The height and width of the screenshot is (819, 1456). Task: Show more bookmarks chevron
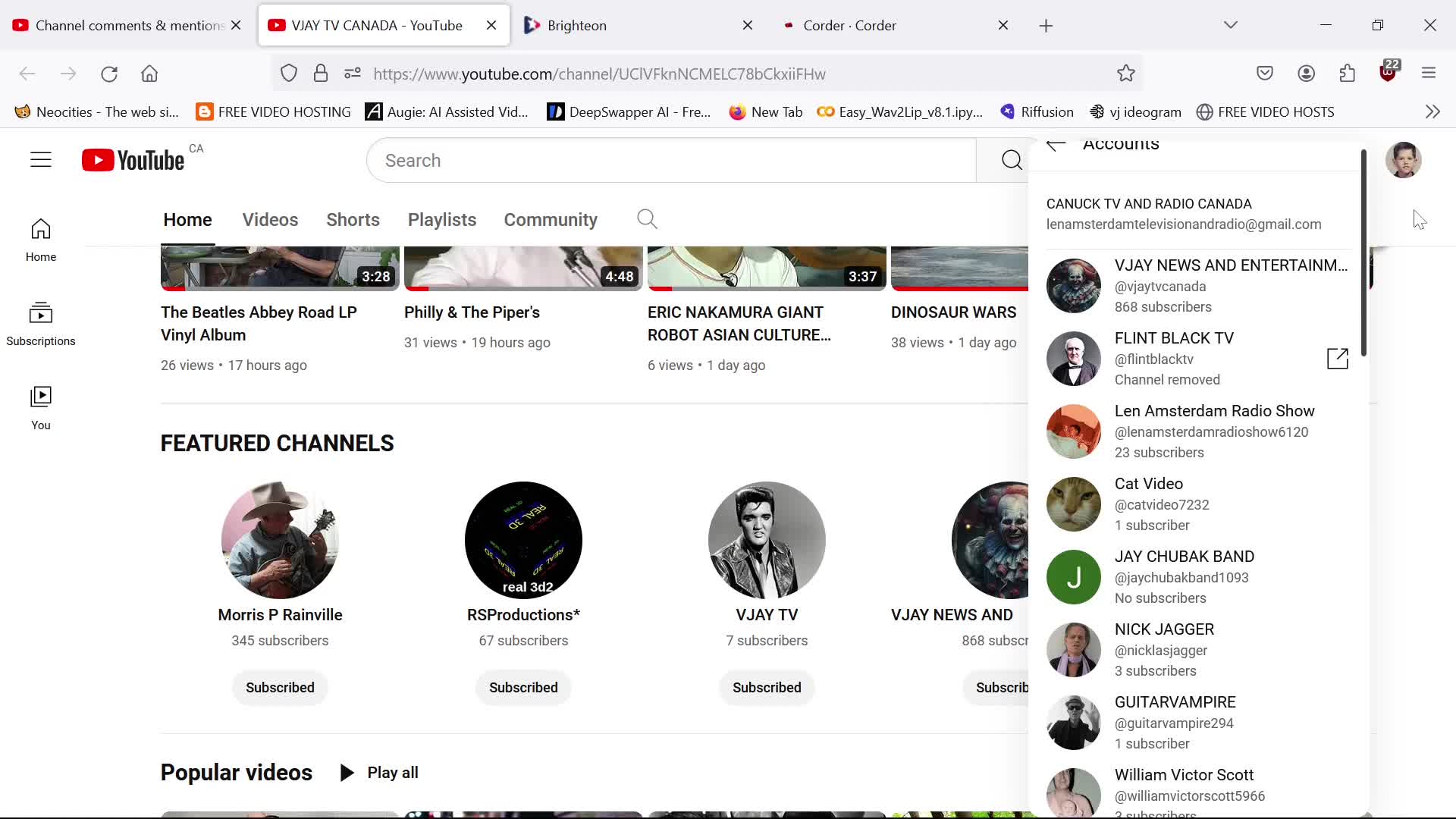point(1432,111)
